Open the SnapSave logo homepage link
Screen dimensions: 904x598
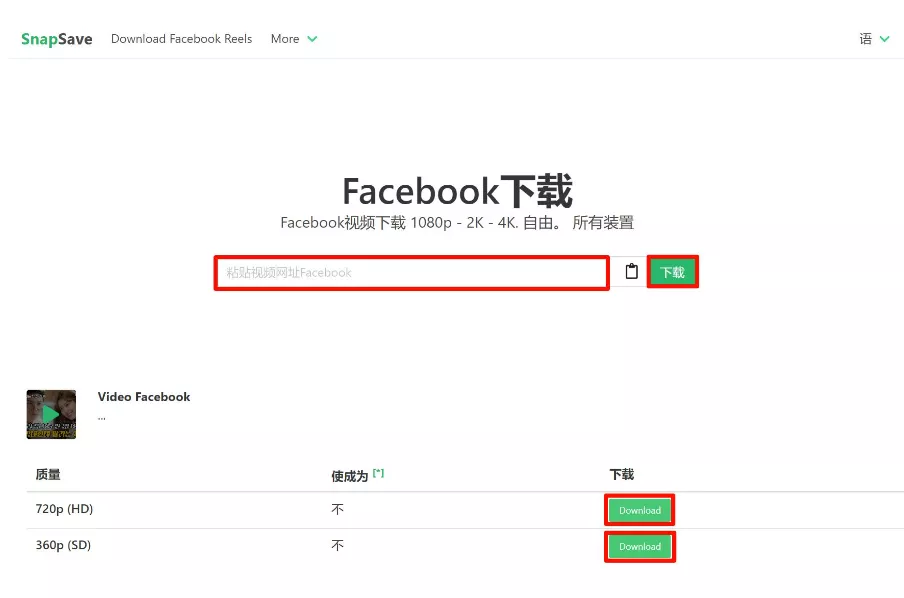pos(56,39)
